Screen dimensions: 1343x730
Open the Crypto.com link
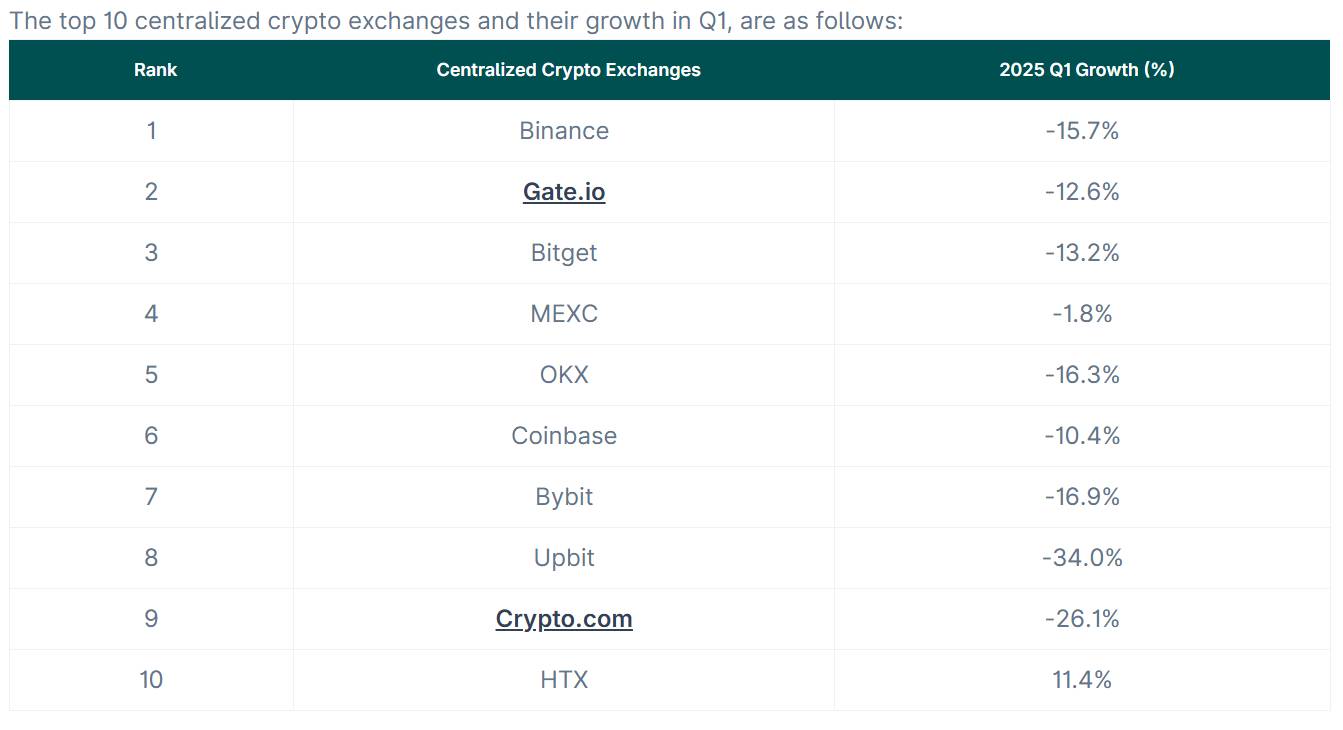[x=564, y=619]
